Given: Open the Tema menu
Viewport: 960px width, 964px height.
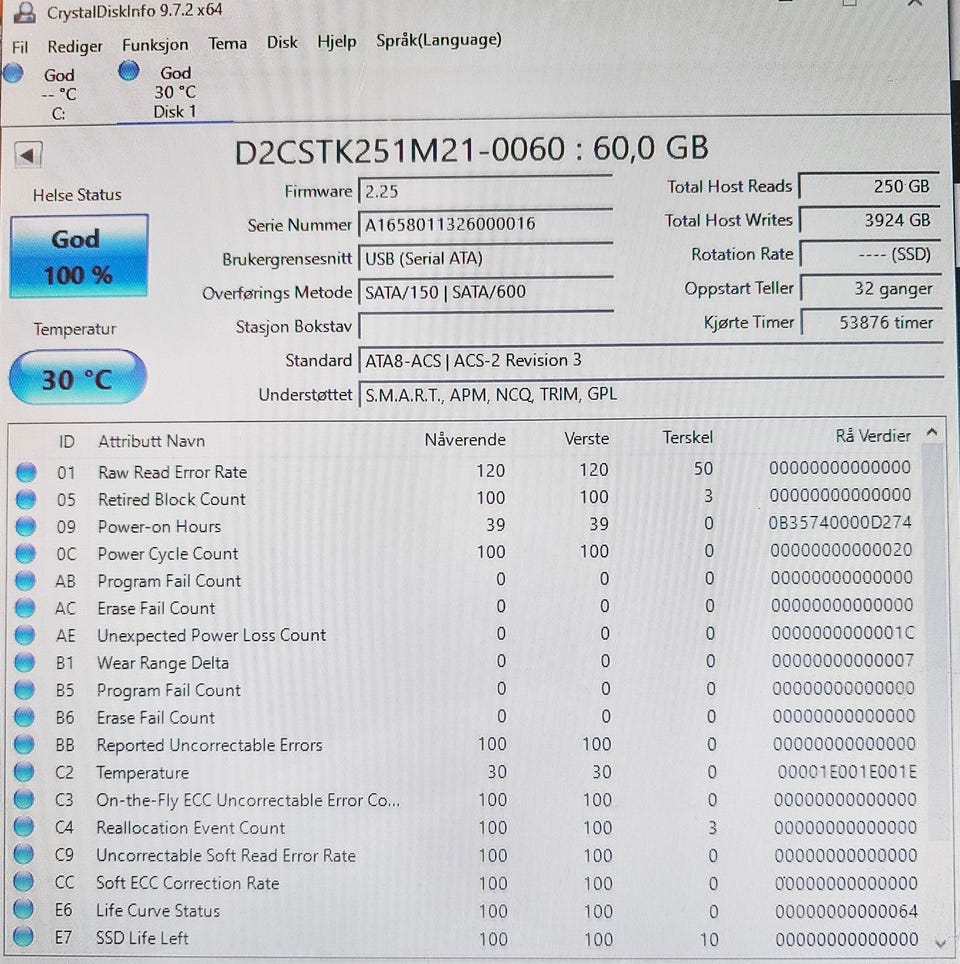Looking at the screenshot, I should click(228, 44).
